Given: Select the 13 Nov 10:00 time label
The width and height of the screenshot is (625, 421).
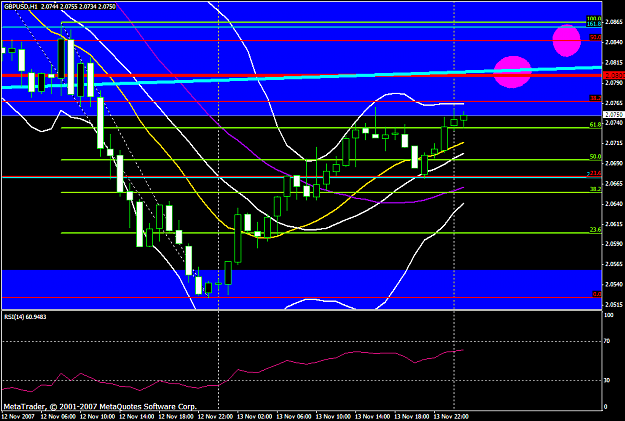Looking at the screenshot, I should [x=333, y=417].
